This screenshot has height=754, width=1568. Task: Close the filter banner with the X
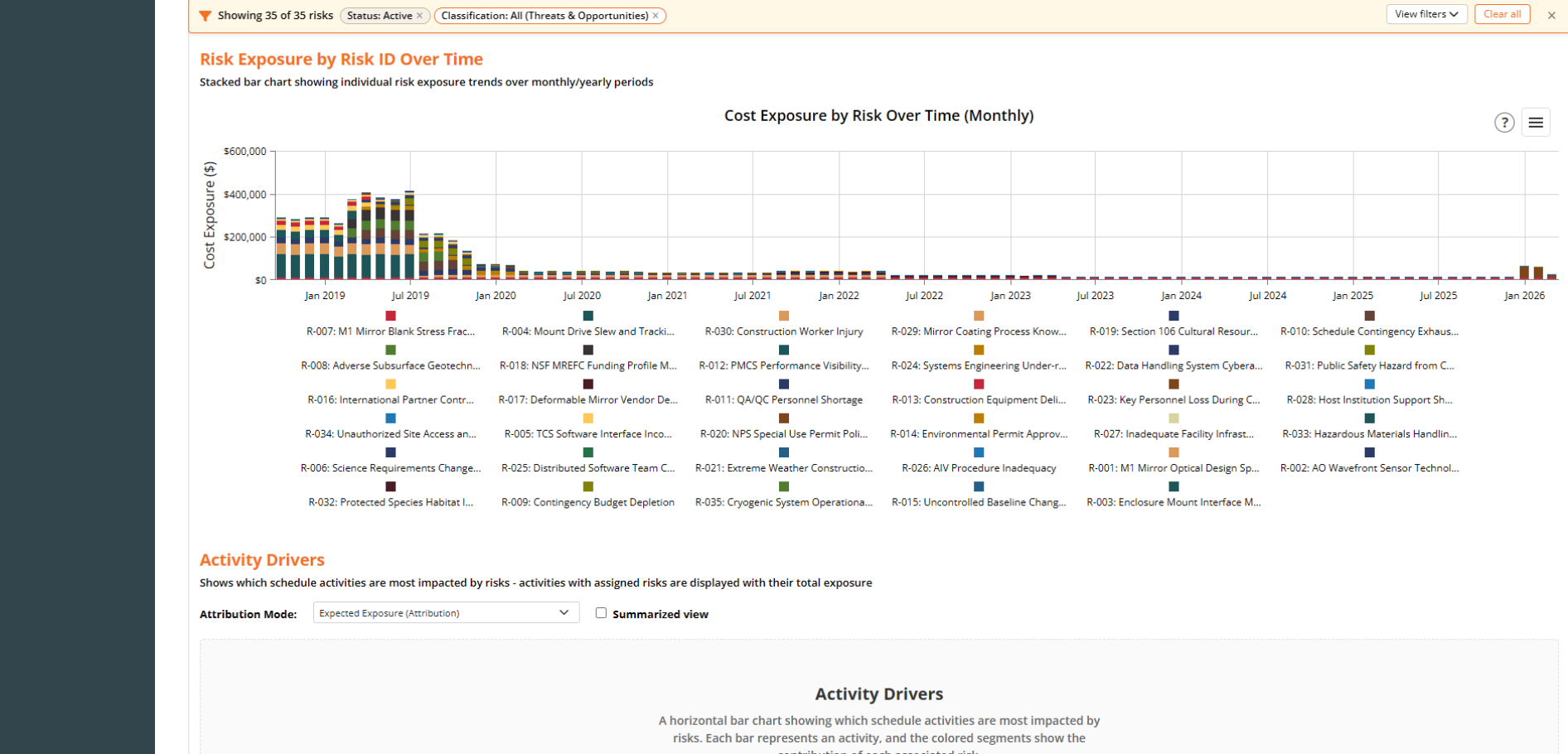tap(1551, 16)
